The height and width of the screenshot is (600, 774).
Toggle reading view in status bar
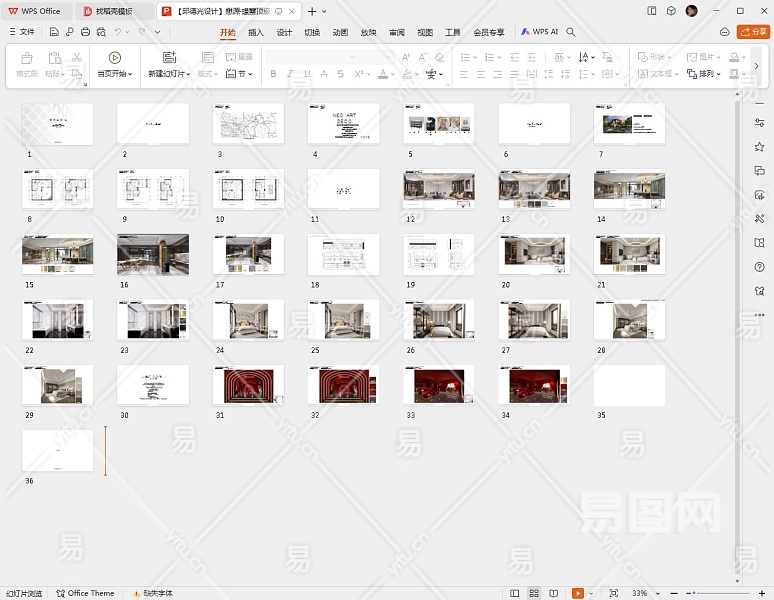pyautogui.click(x=552, y=593)
